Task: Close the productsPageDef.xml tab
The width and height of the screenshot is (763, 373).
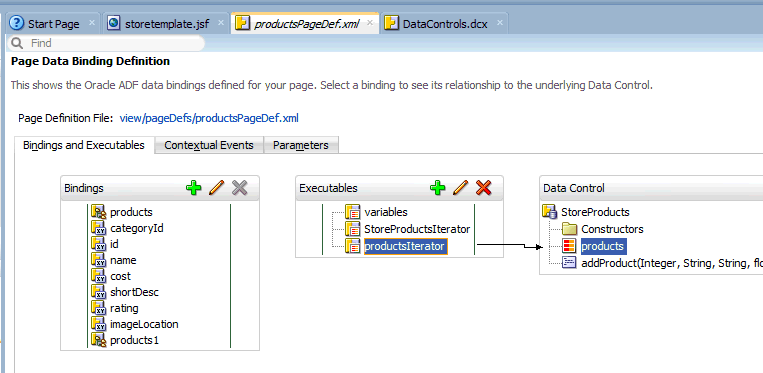Action: pyautogui.click(x=370, y=23)
